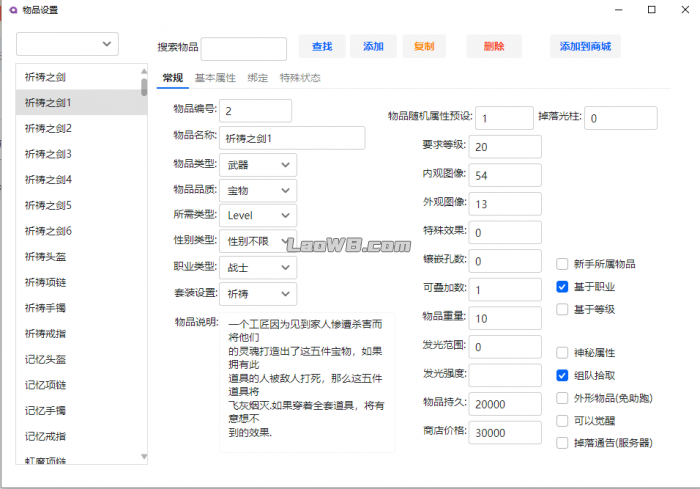Click the 查找 button
Viewport: 700px width, 489px height.
click(322, 46)
